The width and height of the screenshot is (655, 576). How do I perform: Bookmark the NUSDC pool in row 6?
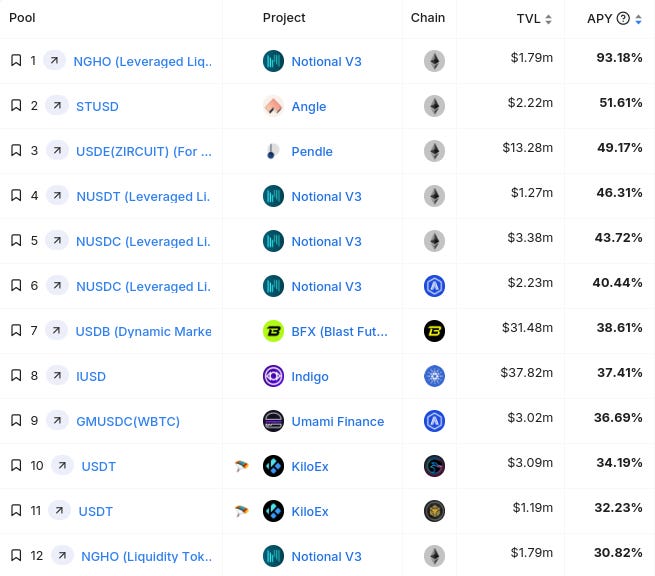(16, 285)
